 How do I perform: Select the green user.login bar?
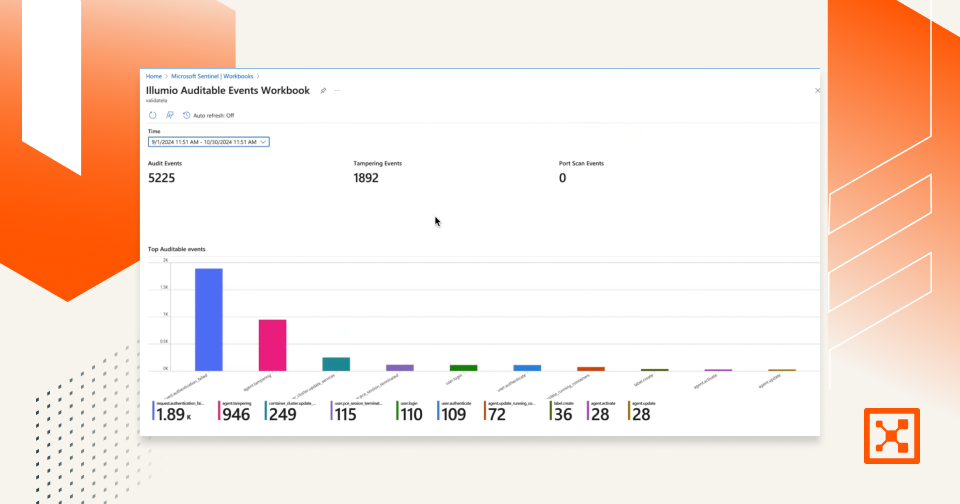tap(463, 368)
